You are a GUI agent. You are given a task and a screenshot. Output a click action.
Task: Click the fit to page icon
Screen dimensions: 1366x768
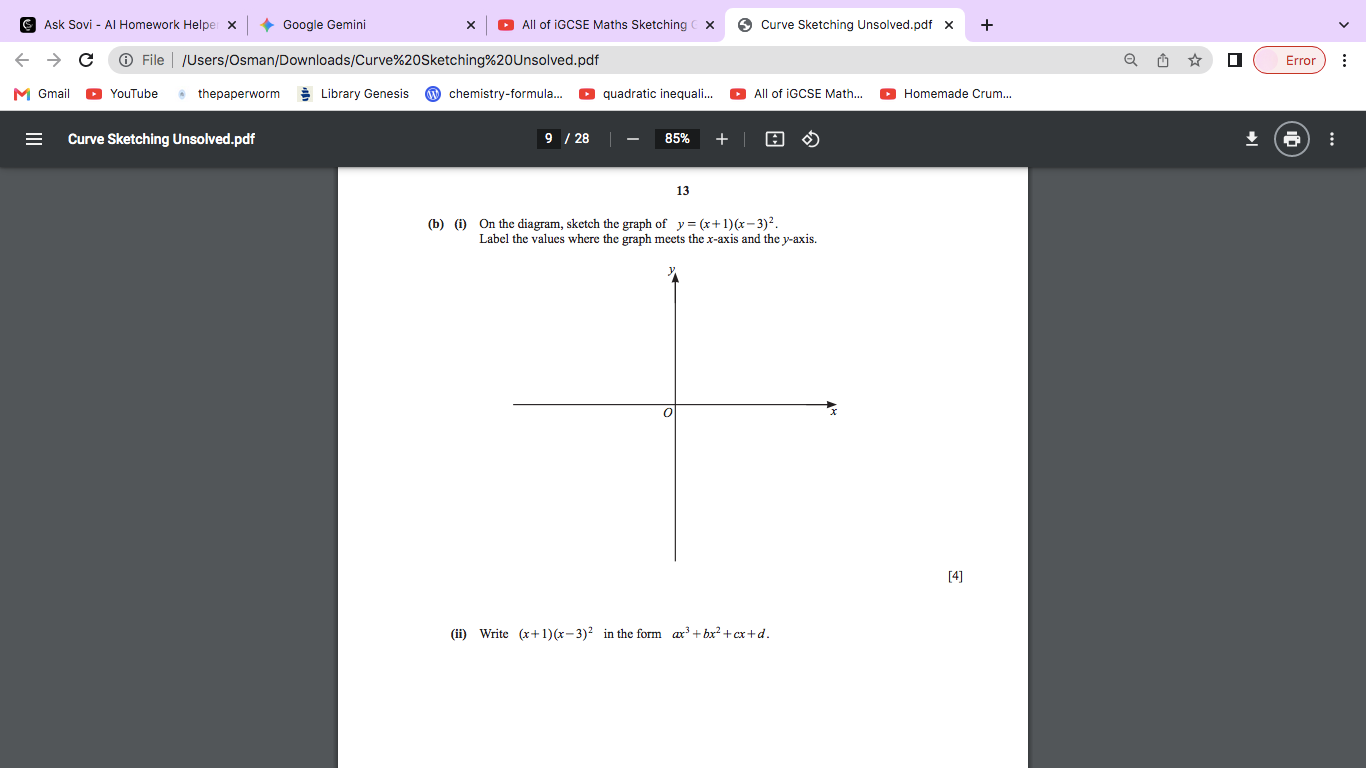[775, 139]
